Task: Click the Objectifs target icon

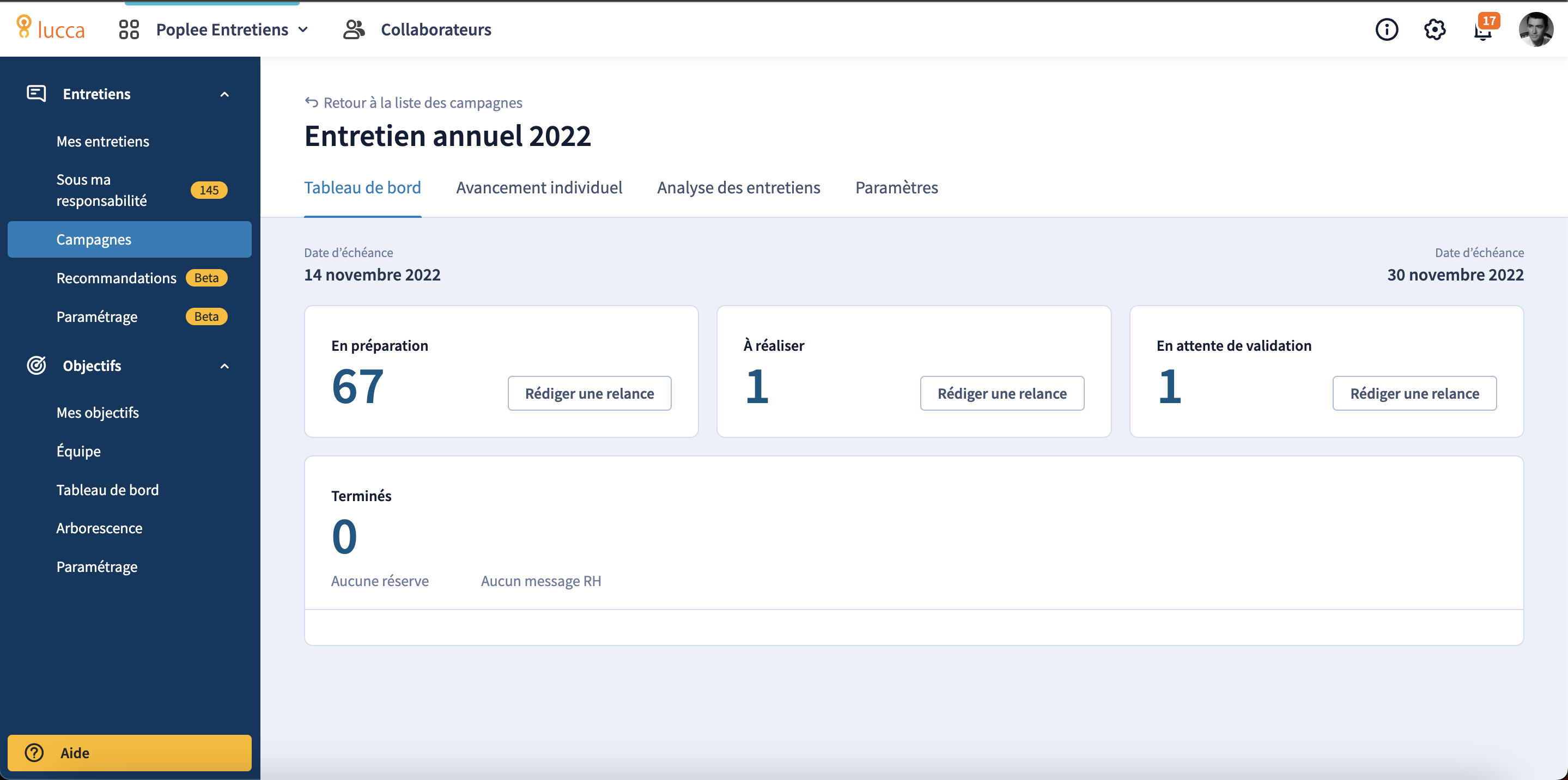Action: (37, 365)
